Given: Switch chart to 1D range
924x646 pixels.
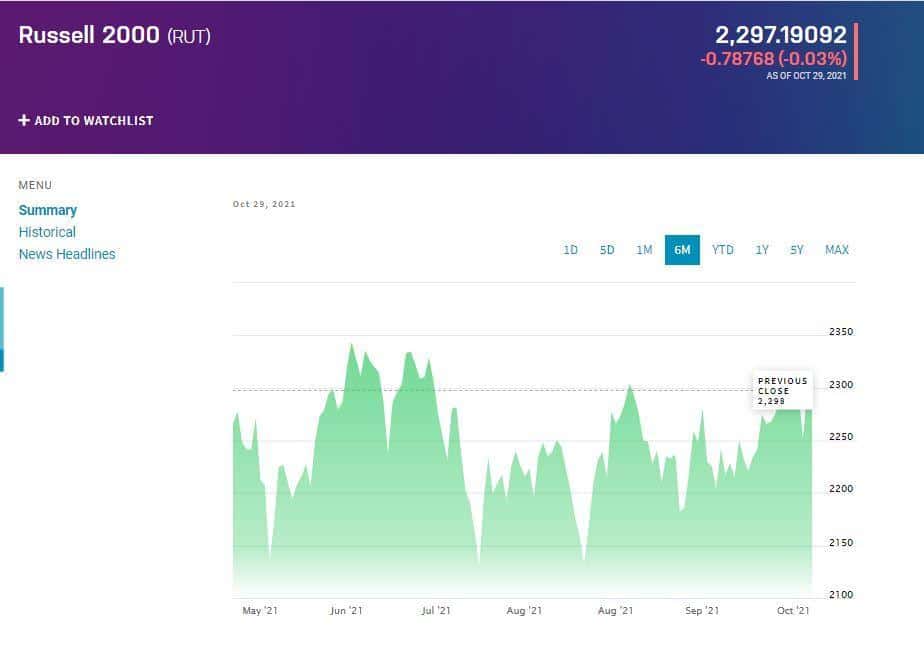Looking at the screenshot, I should pos(570,250).
